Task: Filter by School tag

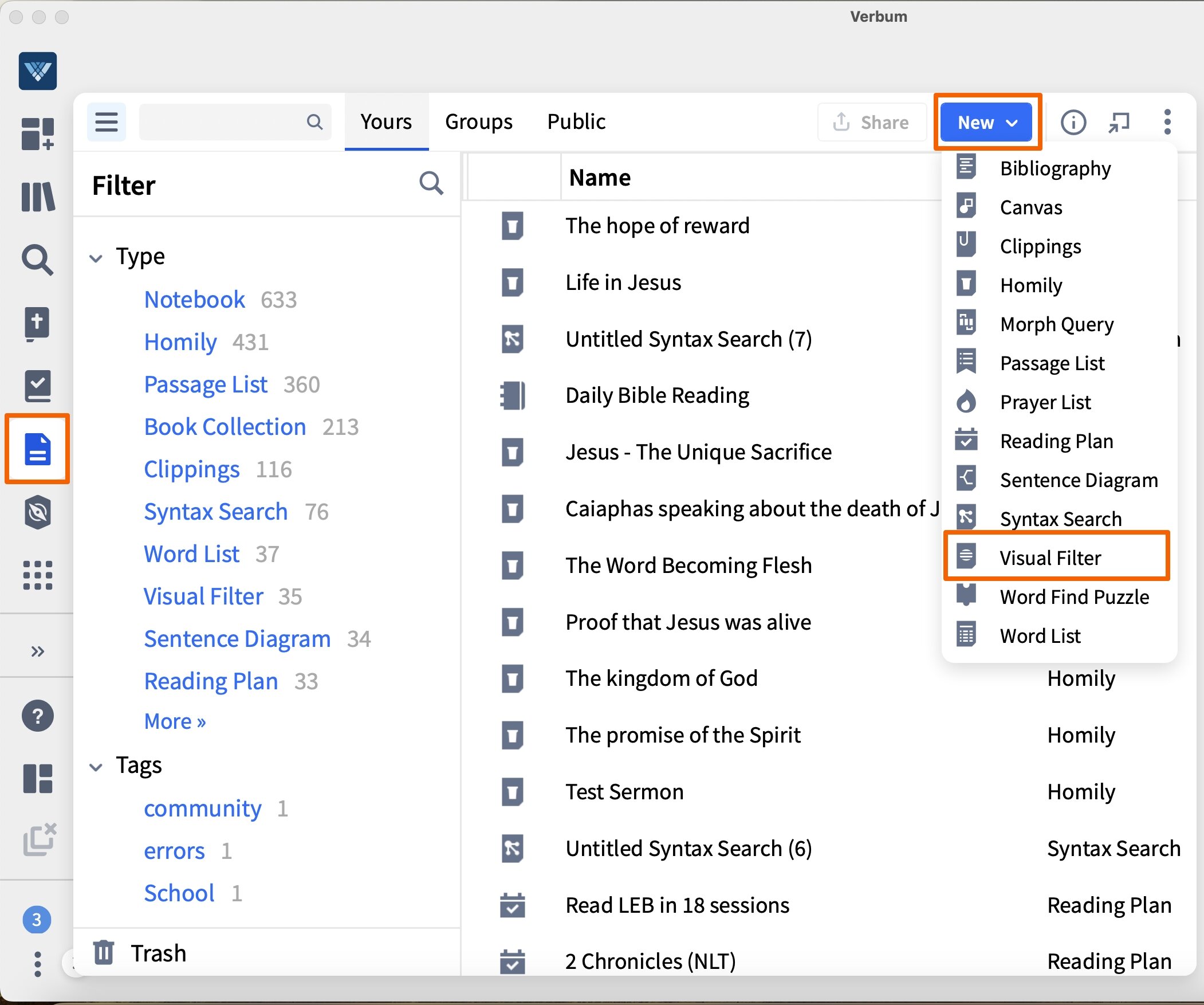Action: click(x=179, y=894)
